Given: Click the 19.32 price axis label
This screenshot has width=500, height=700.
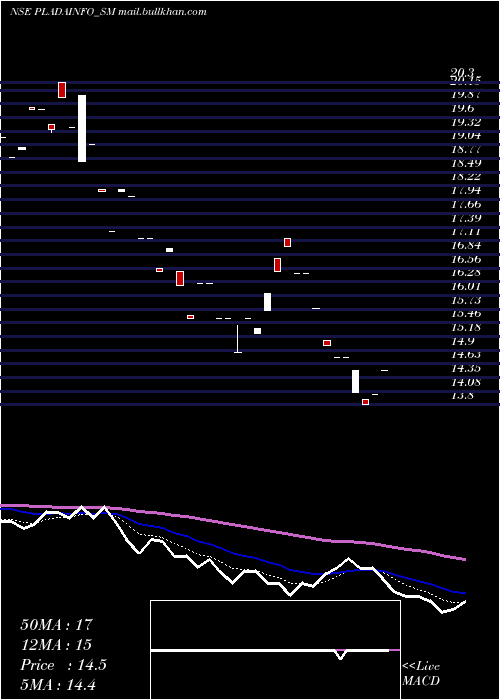Looking at the screenshot, I should click(466, 122).
